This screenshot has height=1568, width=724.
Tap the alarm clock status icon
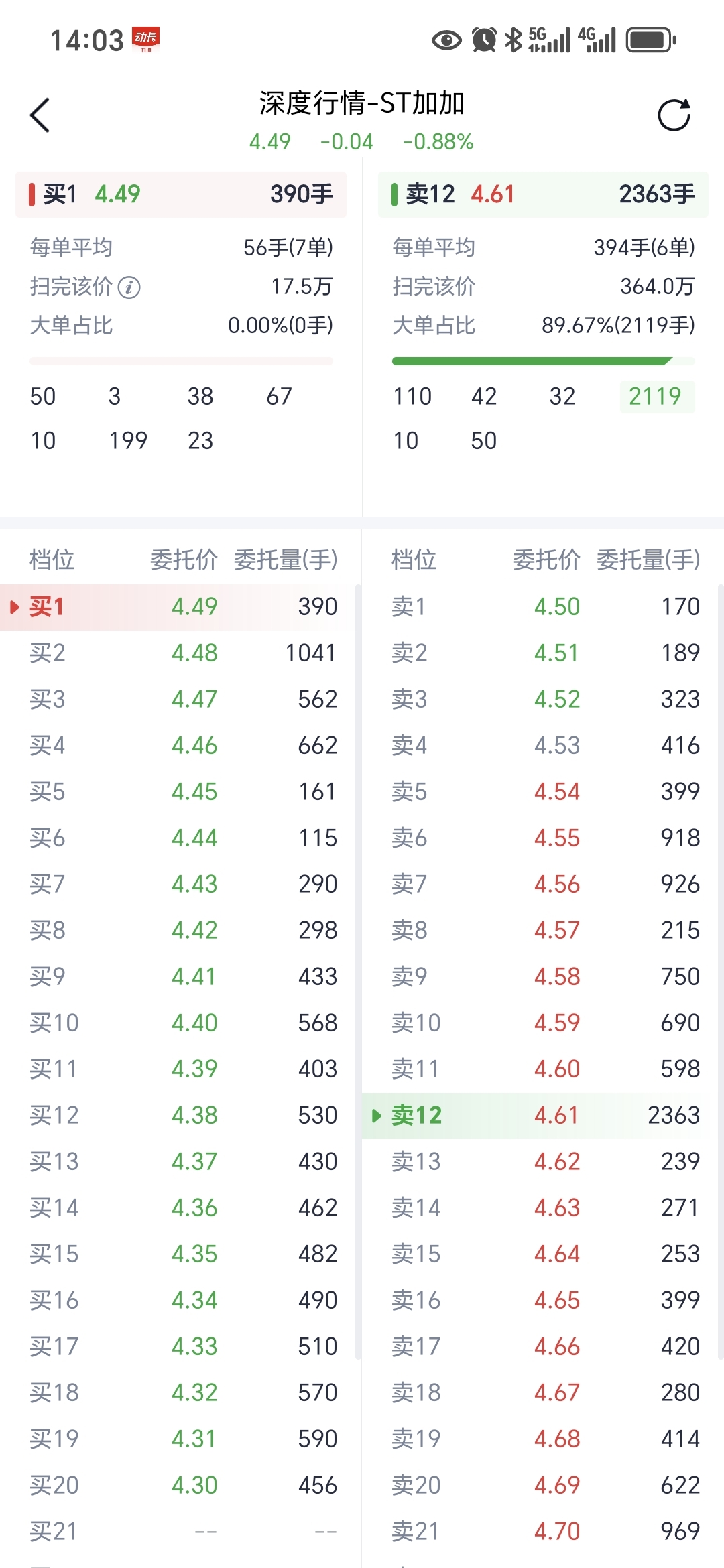[x=484, y=40]
